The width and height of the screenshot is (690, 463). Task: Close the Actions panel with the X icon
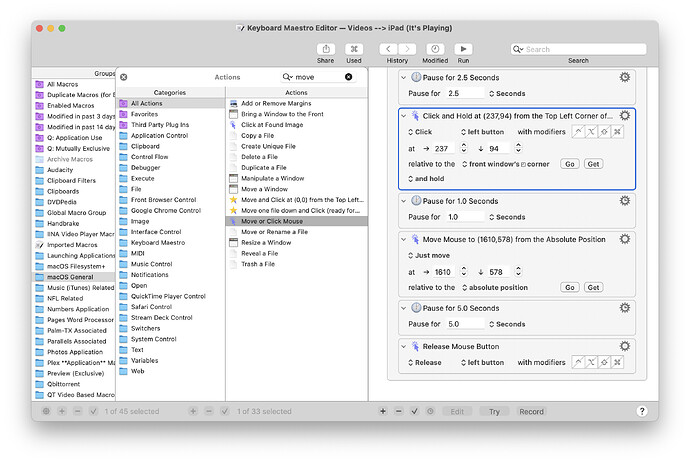pos(124,77)
